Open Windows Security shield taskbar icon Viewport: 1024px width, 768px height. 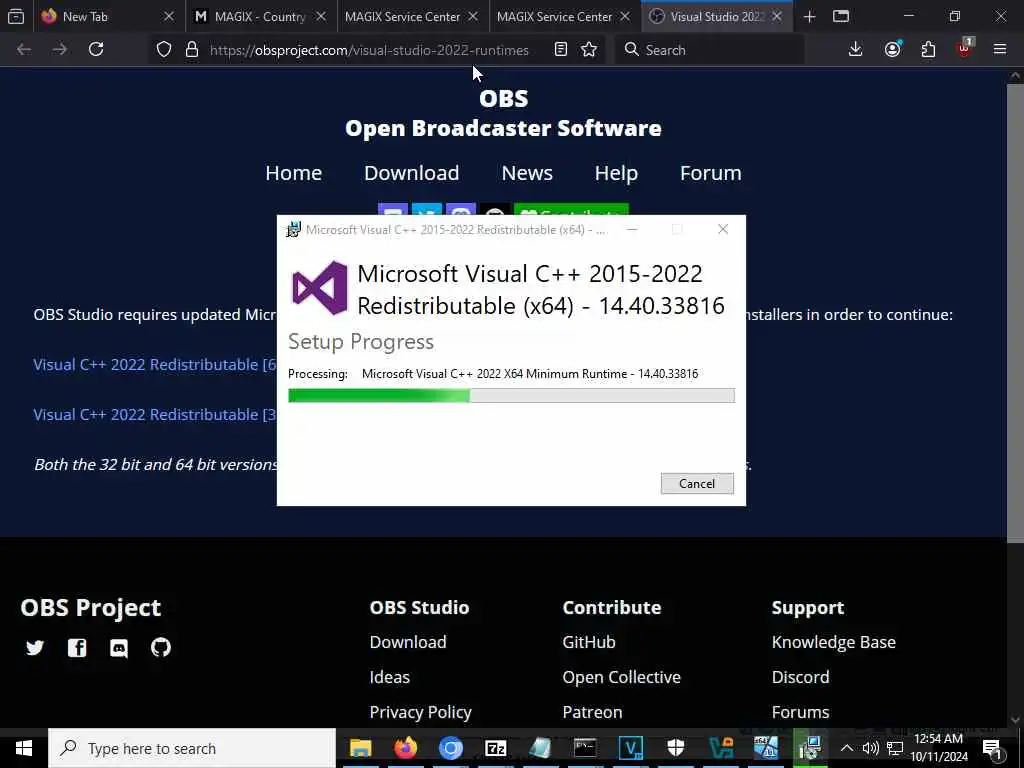click(x=675, y=748)
